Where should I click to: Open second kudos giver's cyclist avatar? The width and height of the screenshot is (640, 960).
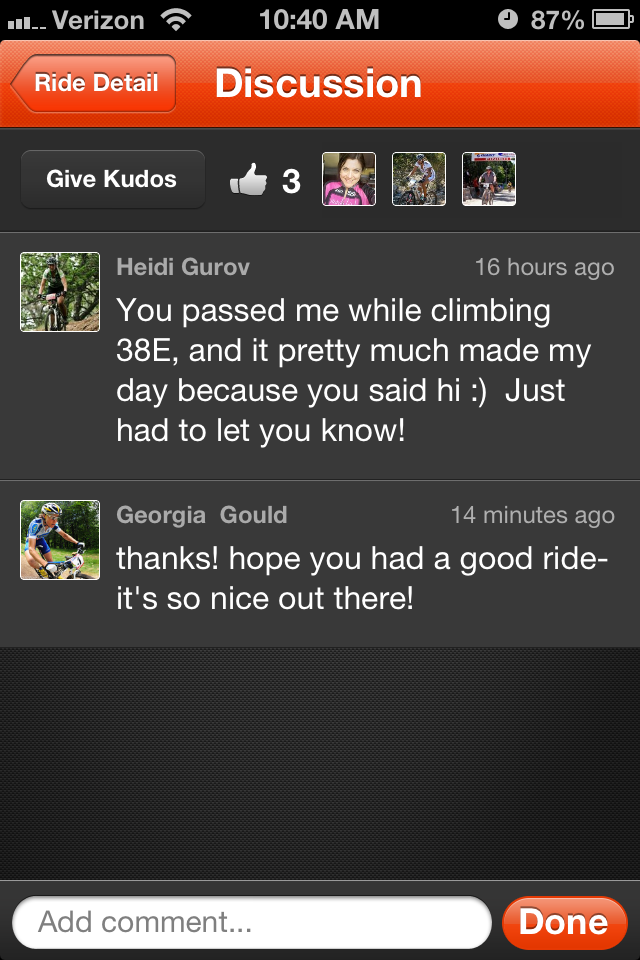[419, 179]
